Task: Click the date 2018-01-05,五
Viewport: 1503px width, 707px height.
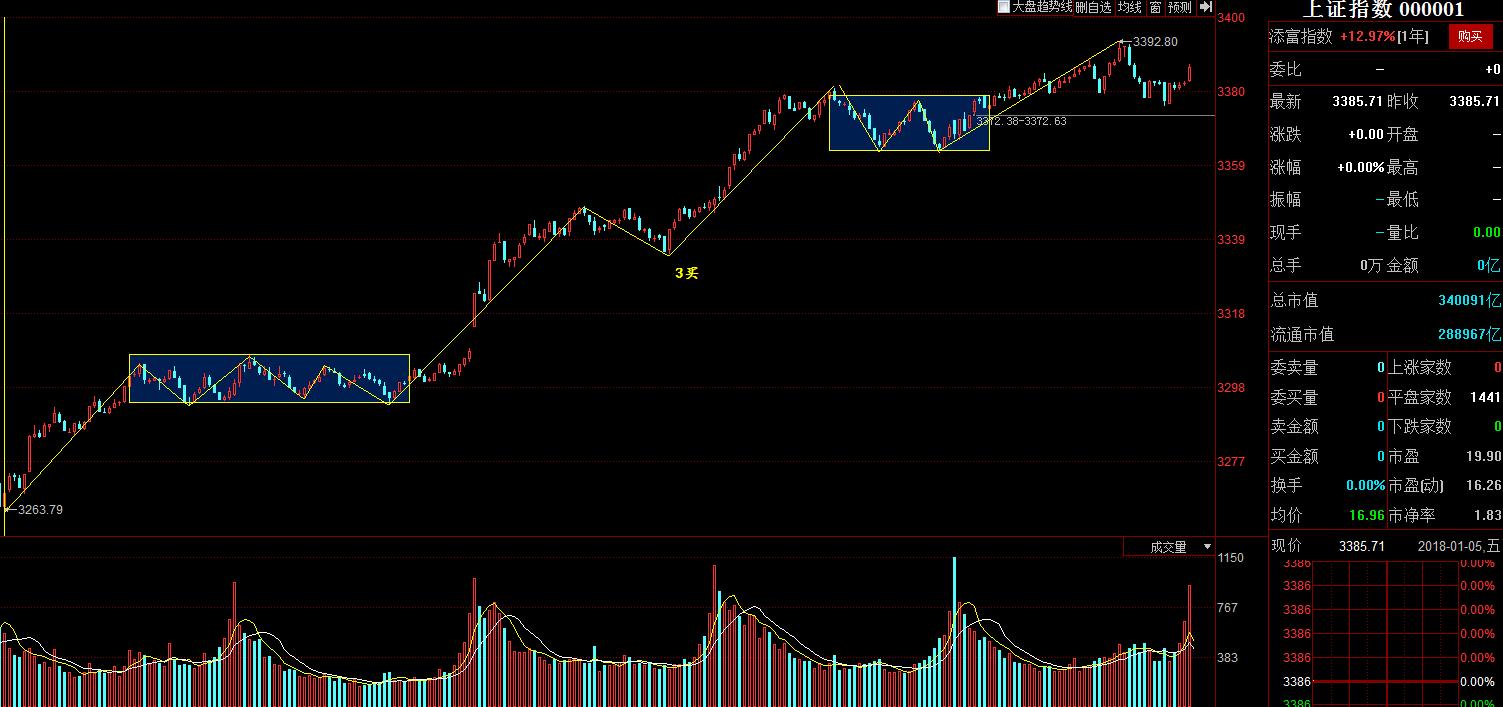Action: tap(1459, 546)
